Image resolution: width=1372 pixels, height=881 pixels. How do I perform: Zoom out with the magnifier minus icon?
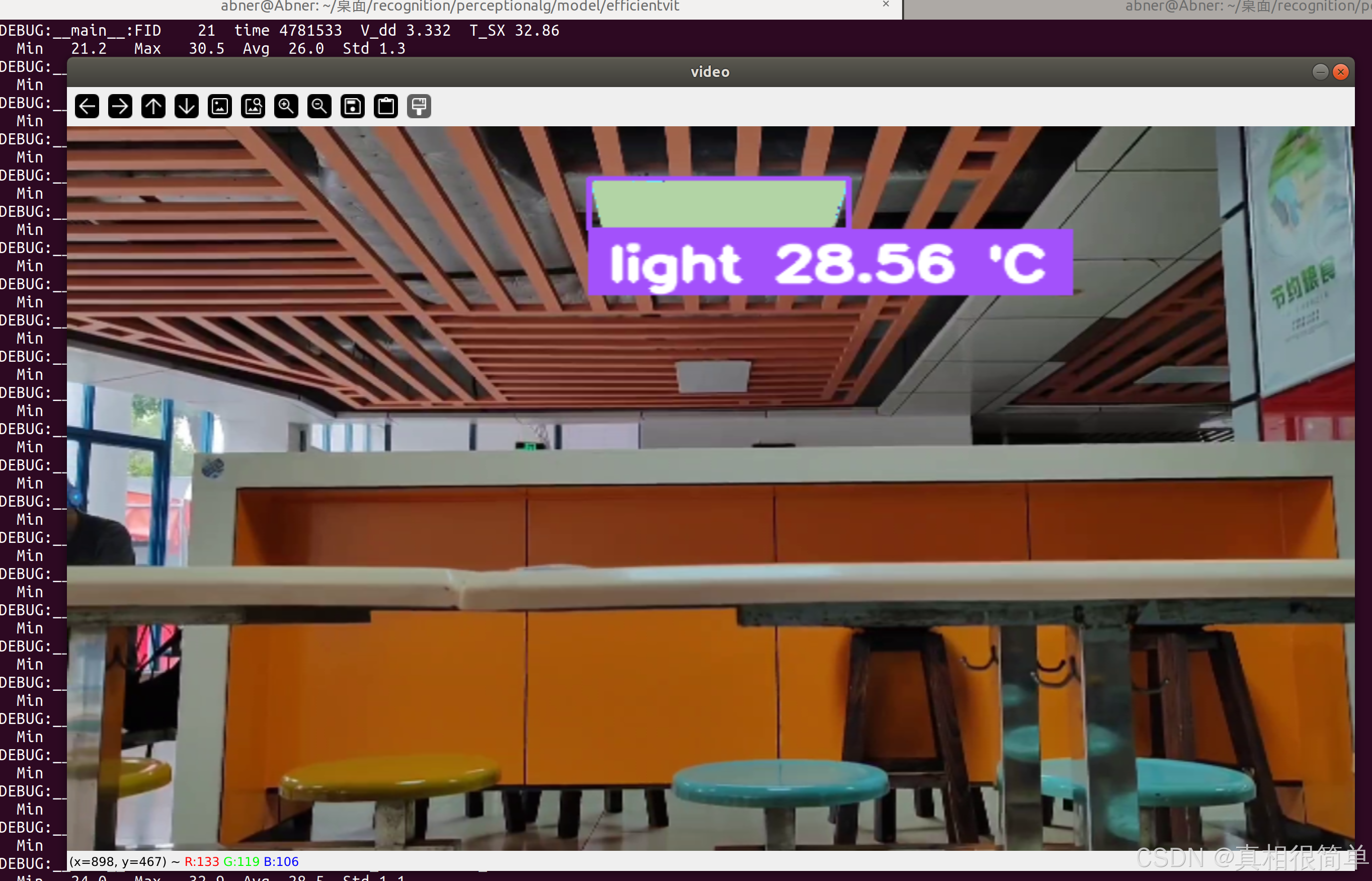click(x=319, y=106)
